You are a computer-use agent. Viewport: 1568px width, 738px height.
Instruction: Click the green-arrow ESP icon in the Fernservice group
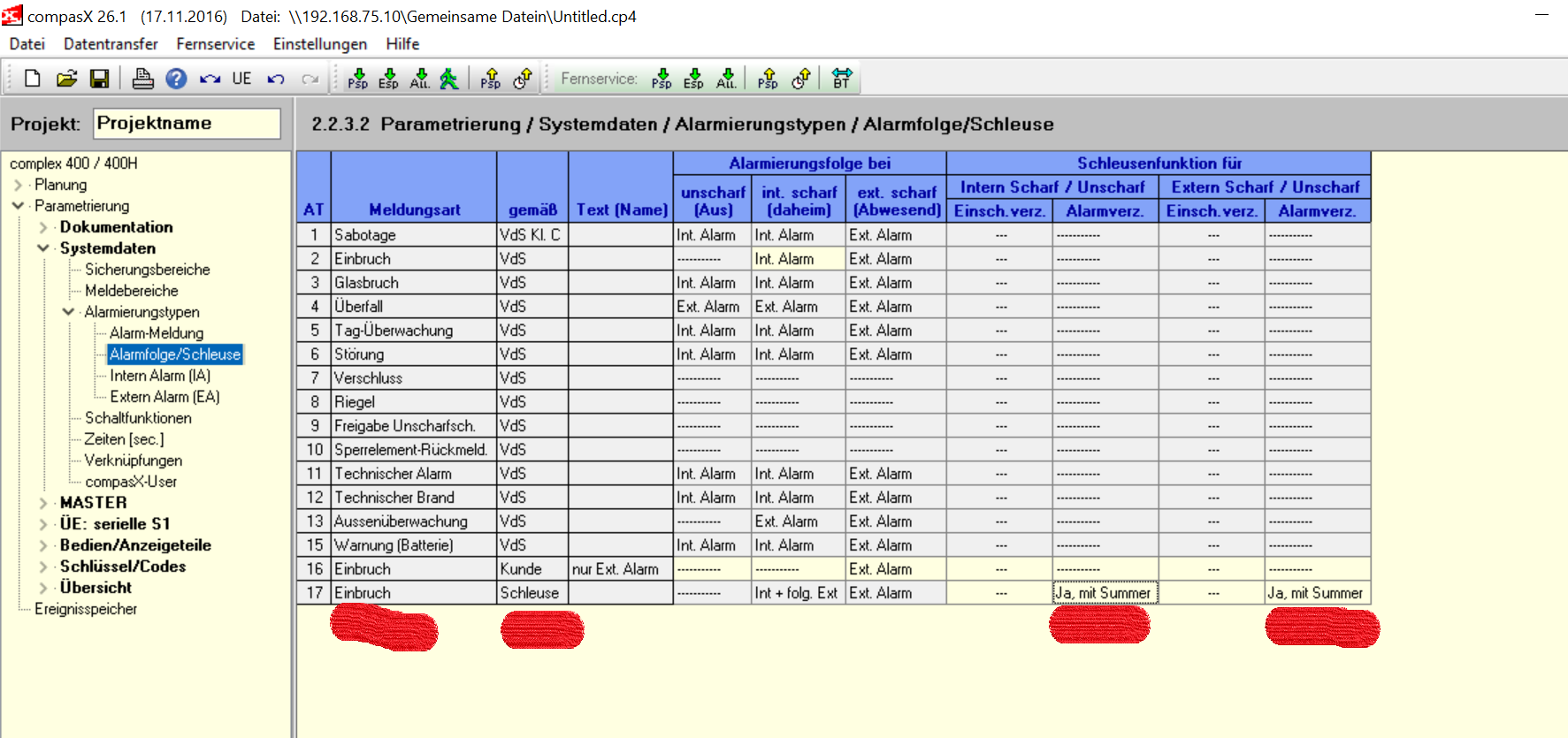pyautogui.click(x=693, y=79)
